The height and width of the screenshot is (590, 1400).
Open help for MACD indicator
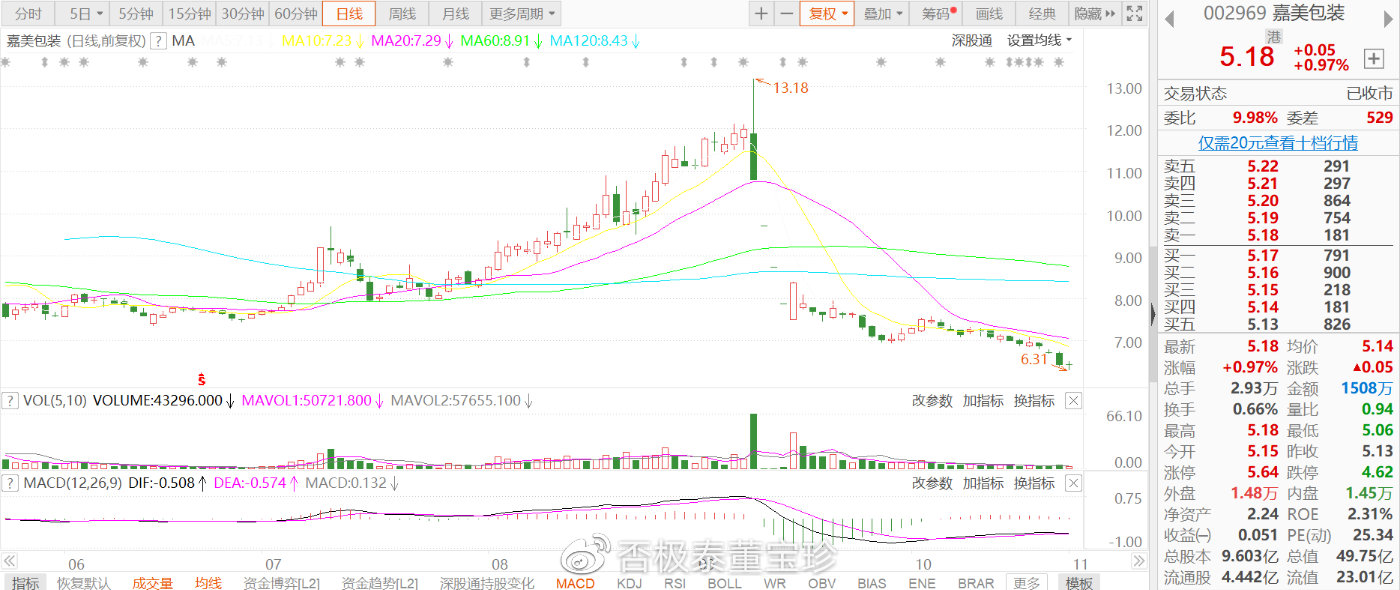[9, 483]
